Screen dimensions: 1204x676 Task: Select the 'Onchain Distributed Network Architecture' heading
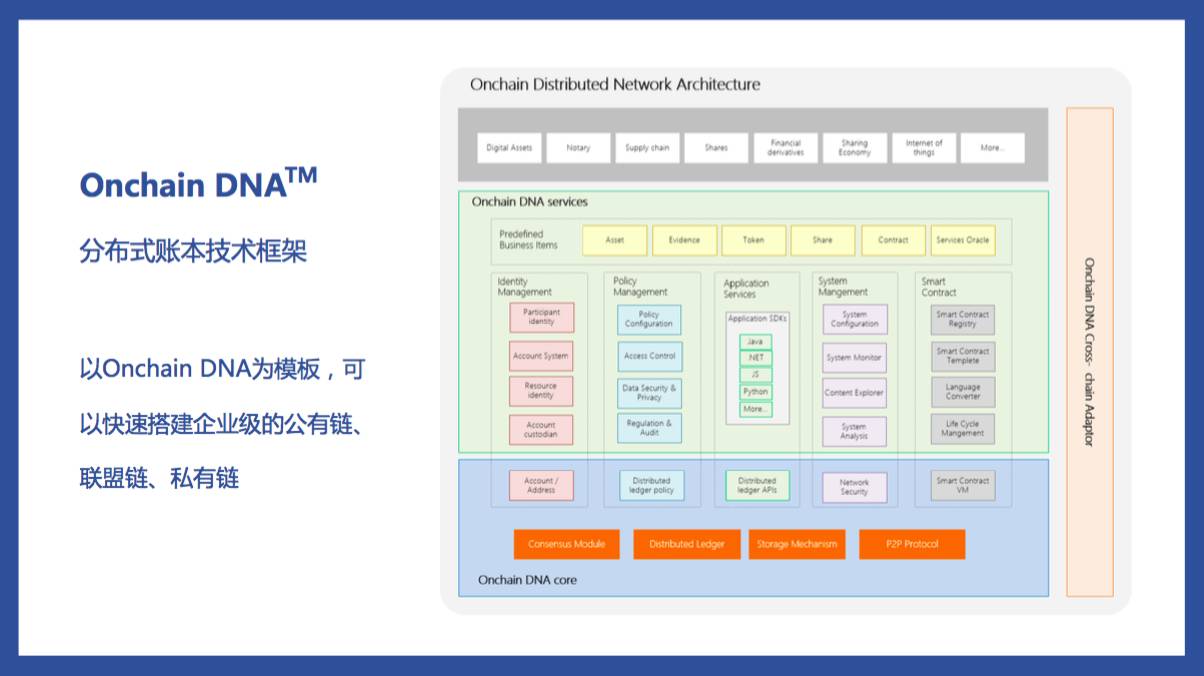(615, 85)
